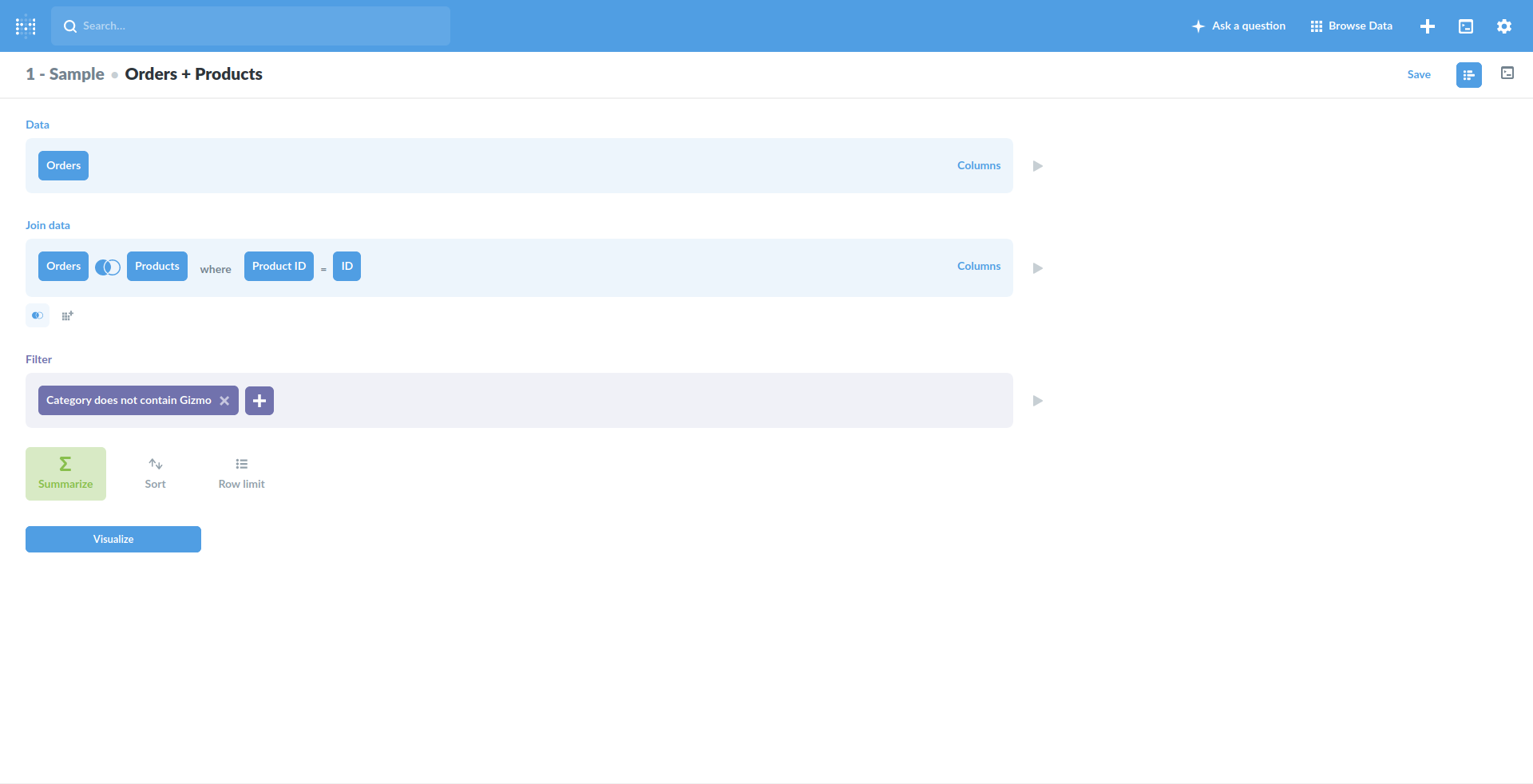
Task: Preview the Filter step results
Action: coord(1038,401)
